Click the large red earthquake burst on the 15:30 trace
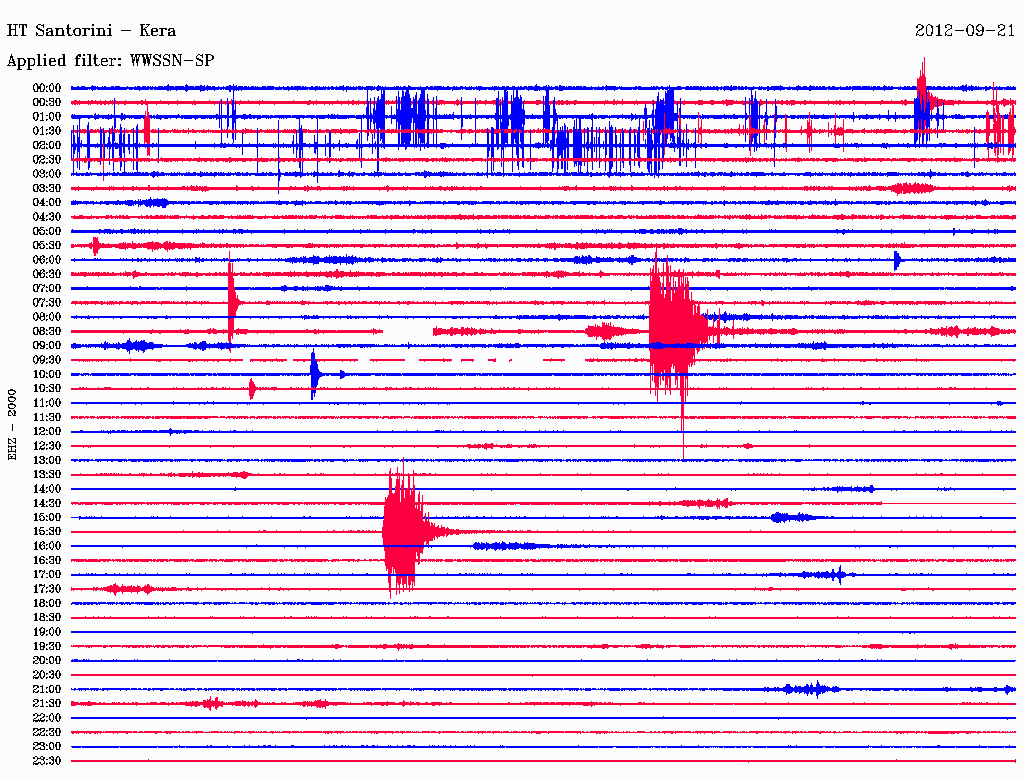Screen dimensions: 1024x780 pyautogui.click(x=405, y=530)
